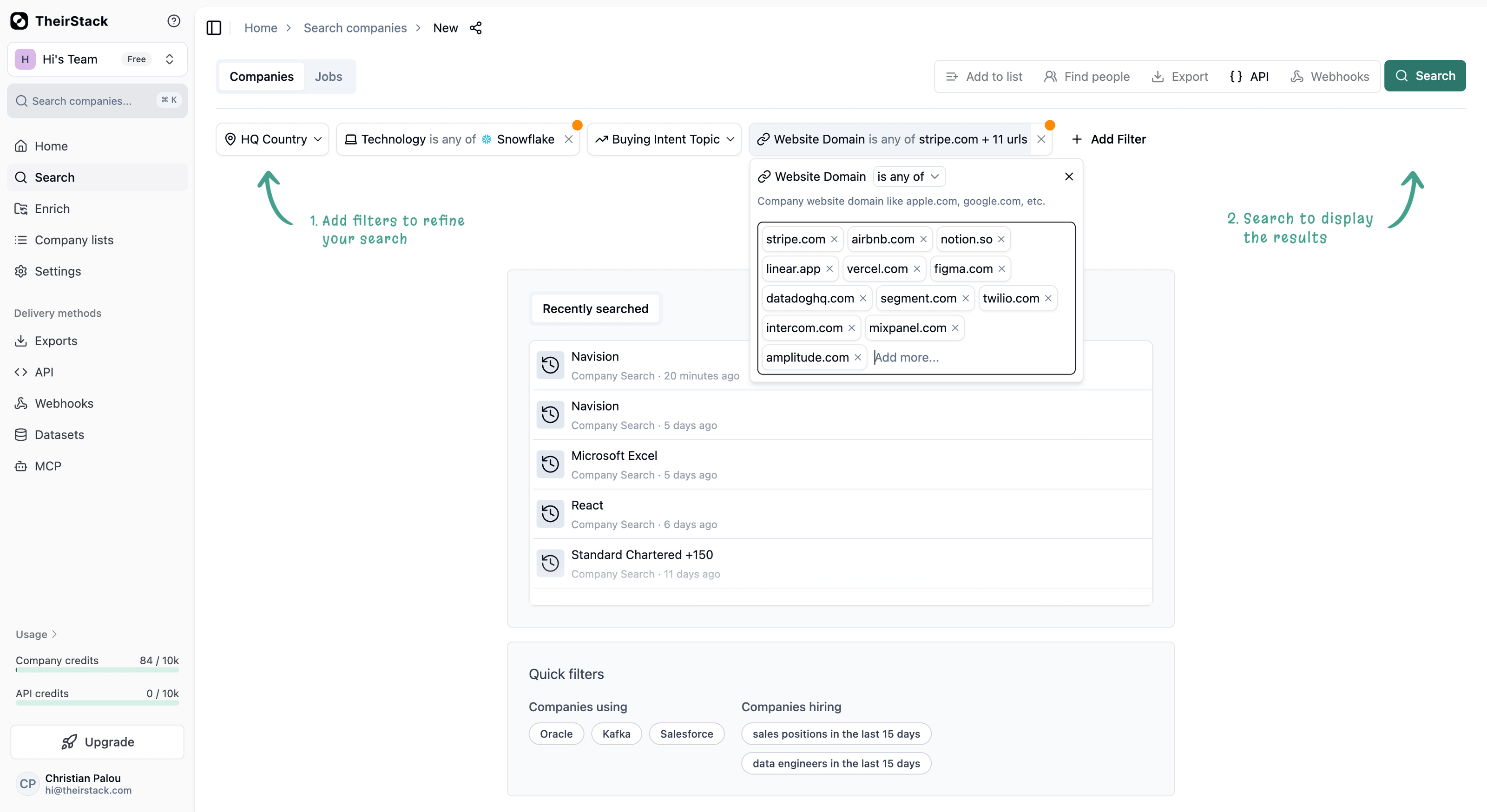The image size is (1487, 812).
Task: Remove the Technology Snowflake filter
Action: point(569,139)
